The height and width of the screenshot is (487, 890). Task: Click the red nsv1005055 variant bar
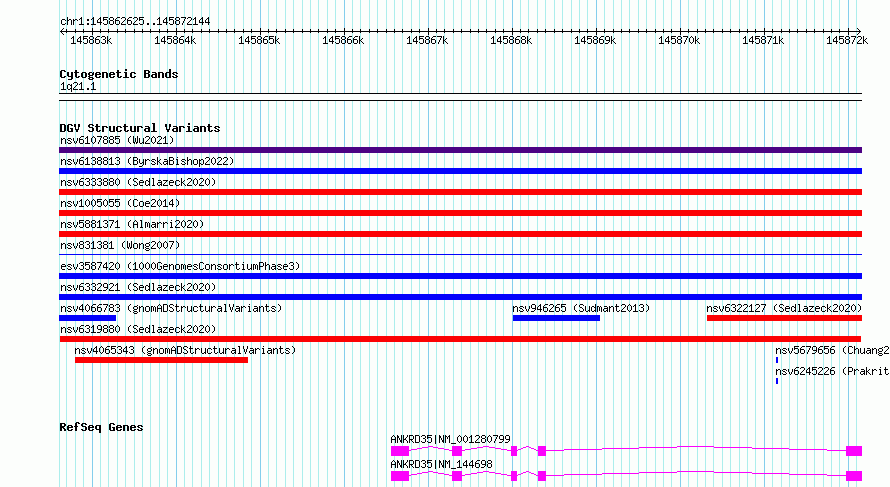(x=460, y=213)
